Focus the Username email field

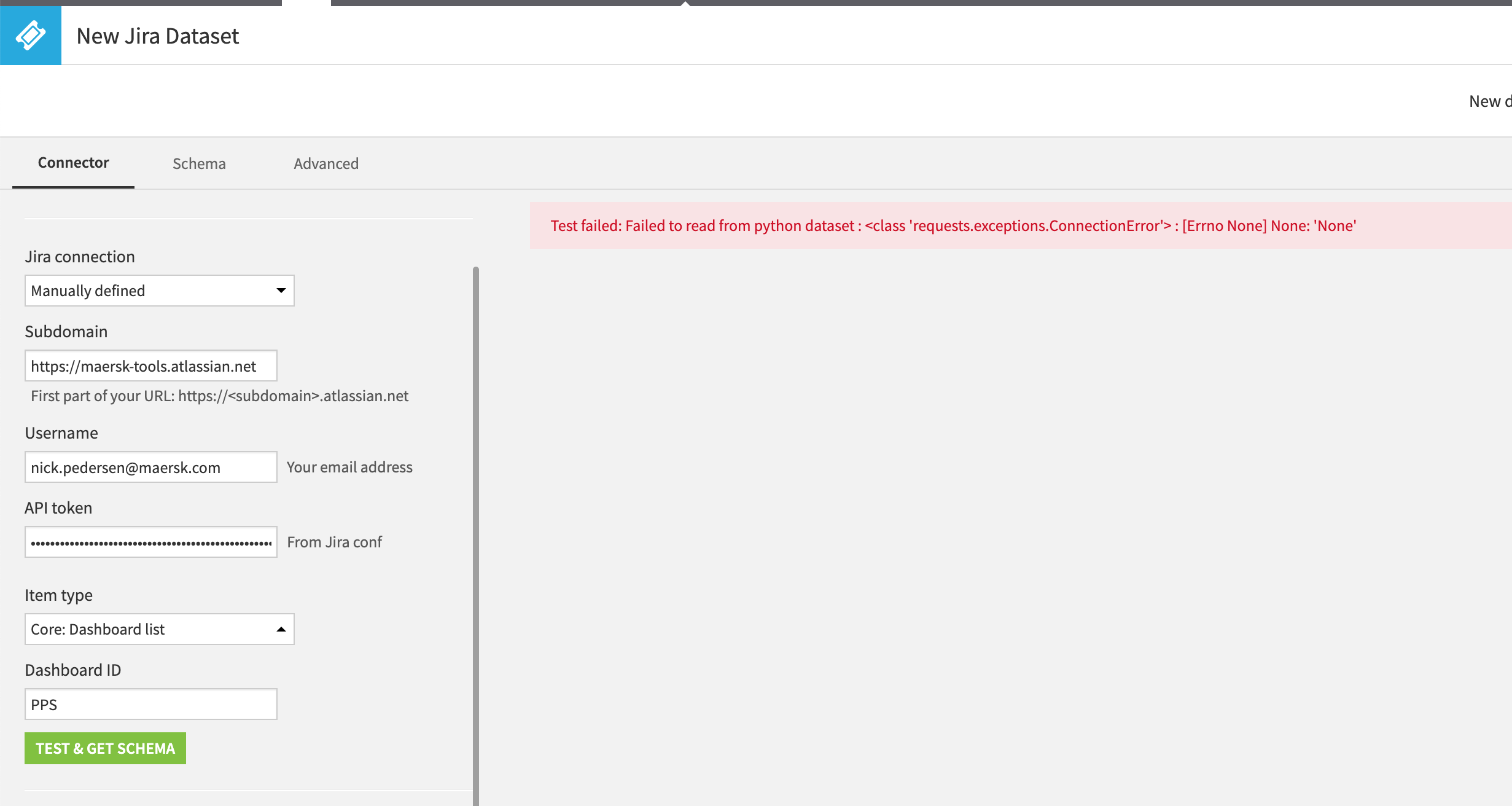click(x=151, y=468)
